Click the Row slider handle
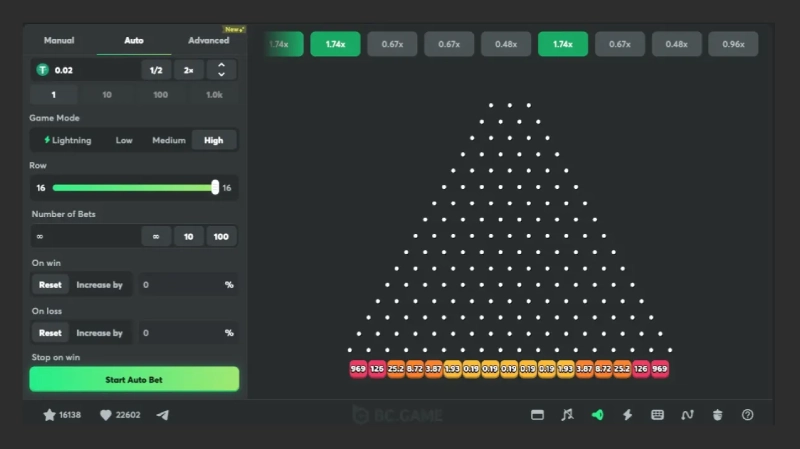Screen dimensions: 800x449 (x=215, y=187)
